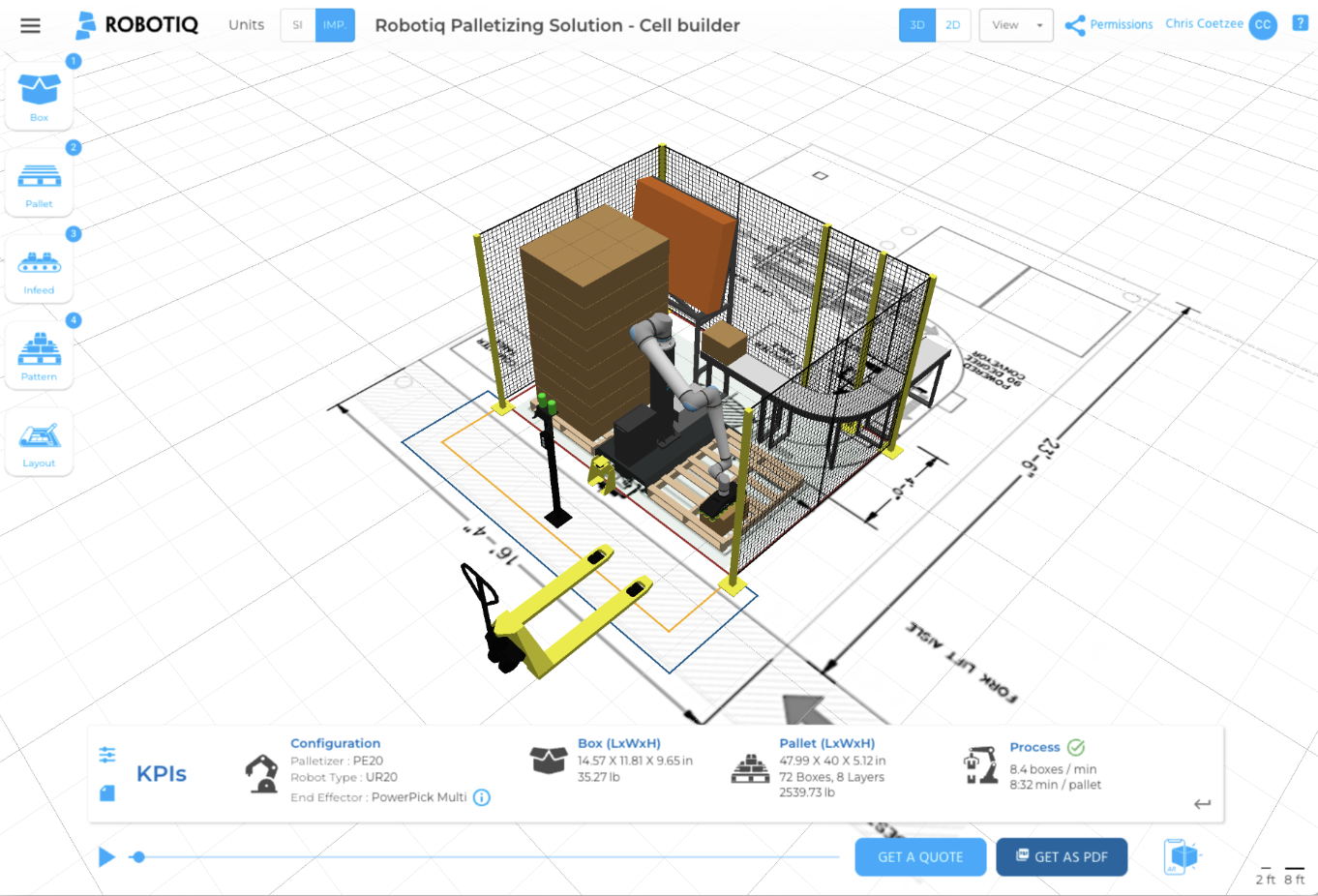1318x896 pixels.
Task: Click the Units label
Action: tap(246, 25)
